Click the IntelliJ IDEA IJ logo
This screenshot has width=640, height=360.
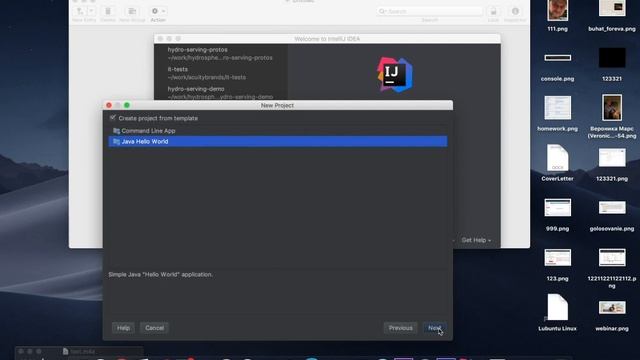tap(394, 75)
